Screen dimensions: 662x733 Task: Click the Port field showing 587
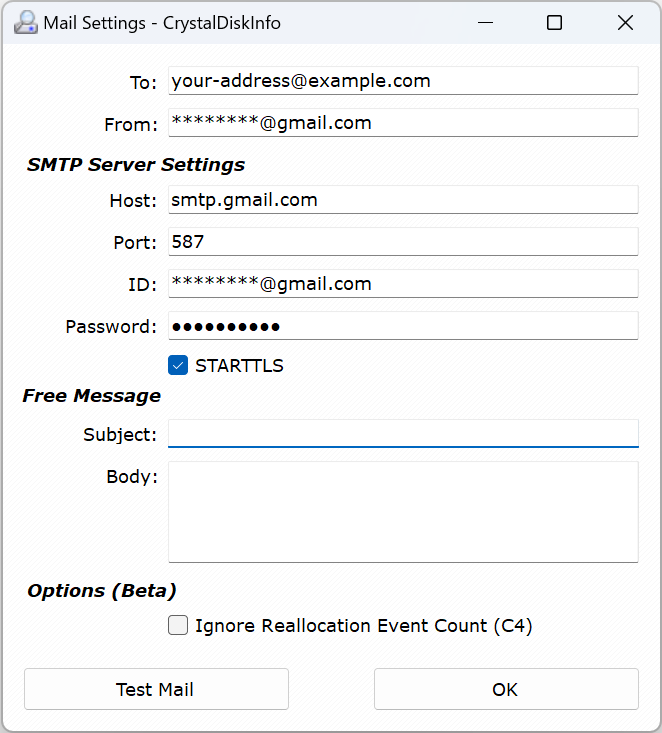pos(403,242)
